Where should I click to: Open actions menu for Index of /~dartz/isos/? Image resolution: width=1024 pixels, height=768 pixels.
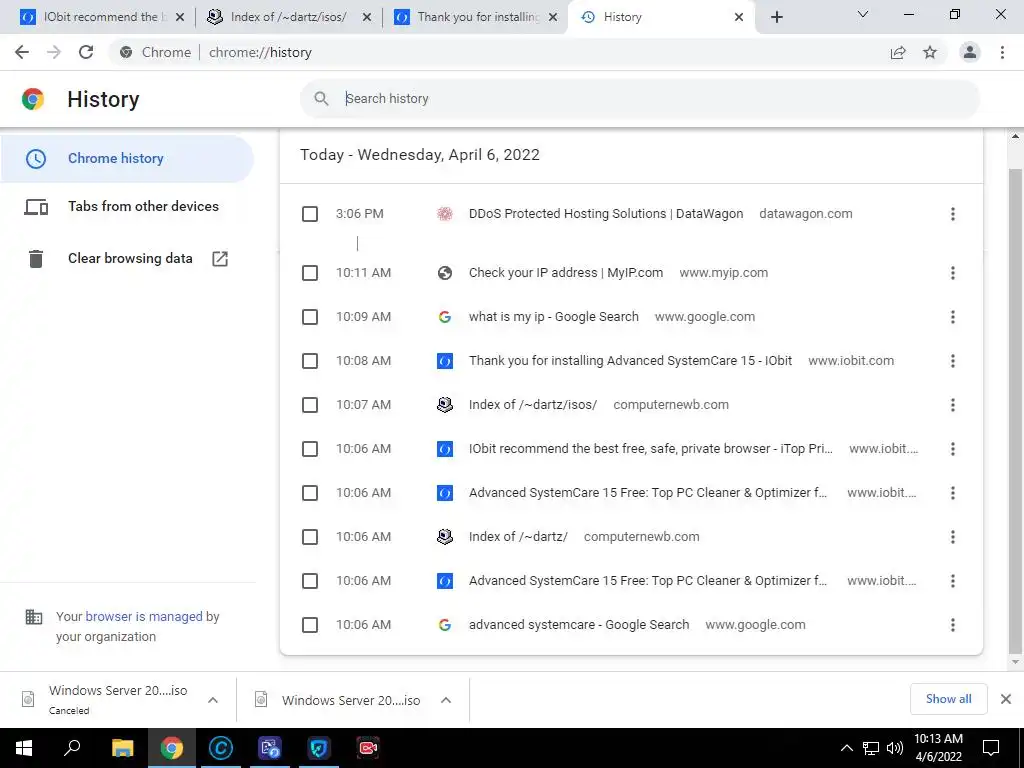tap(953, 406)
